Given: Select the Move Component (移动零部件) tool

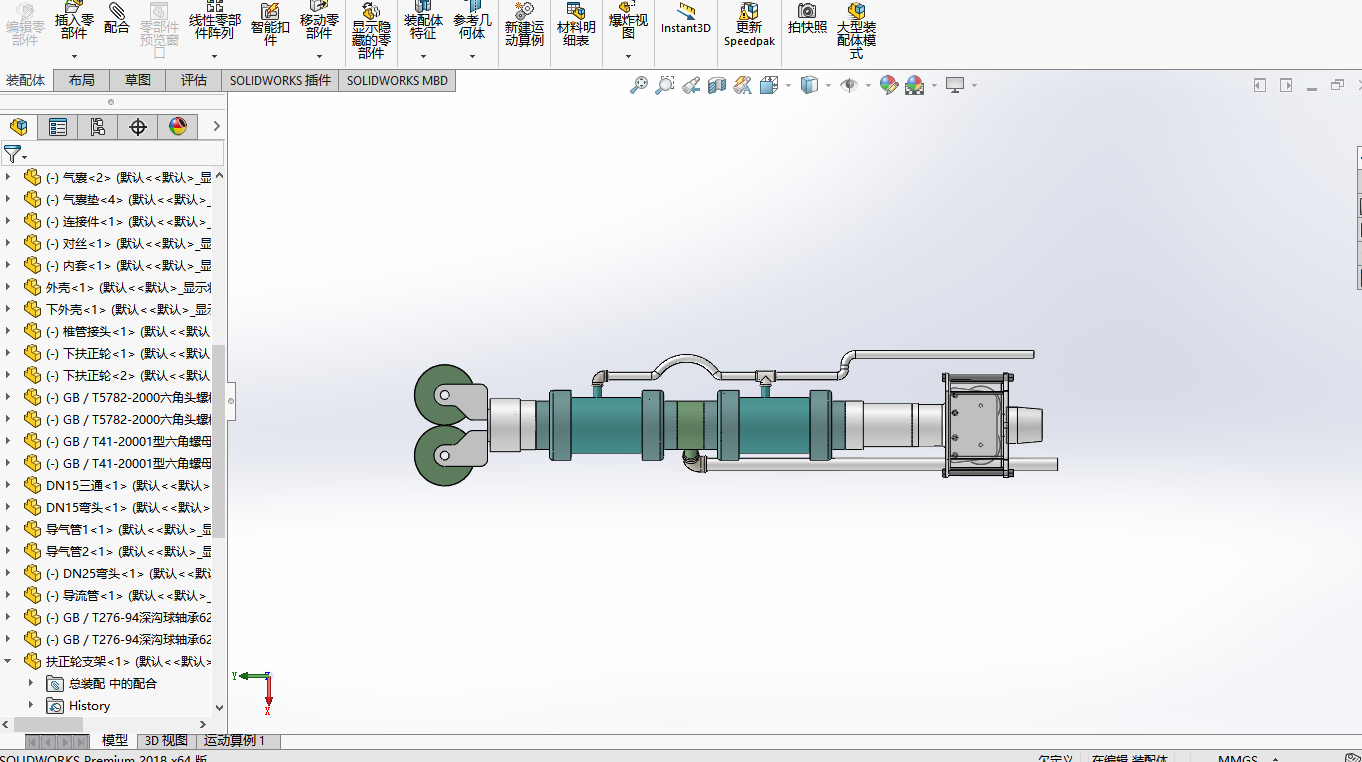Looking at the screenshot, I should [319, 22].
